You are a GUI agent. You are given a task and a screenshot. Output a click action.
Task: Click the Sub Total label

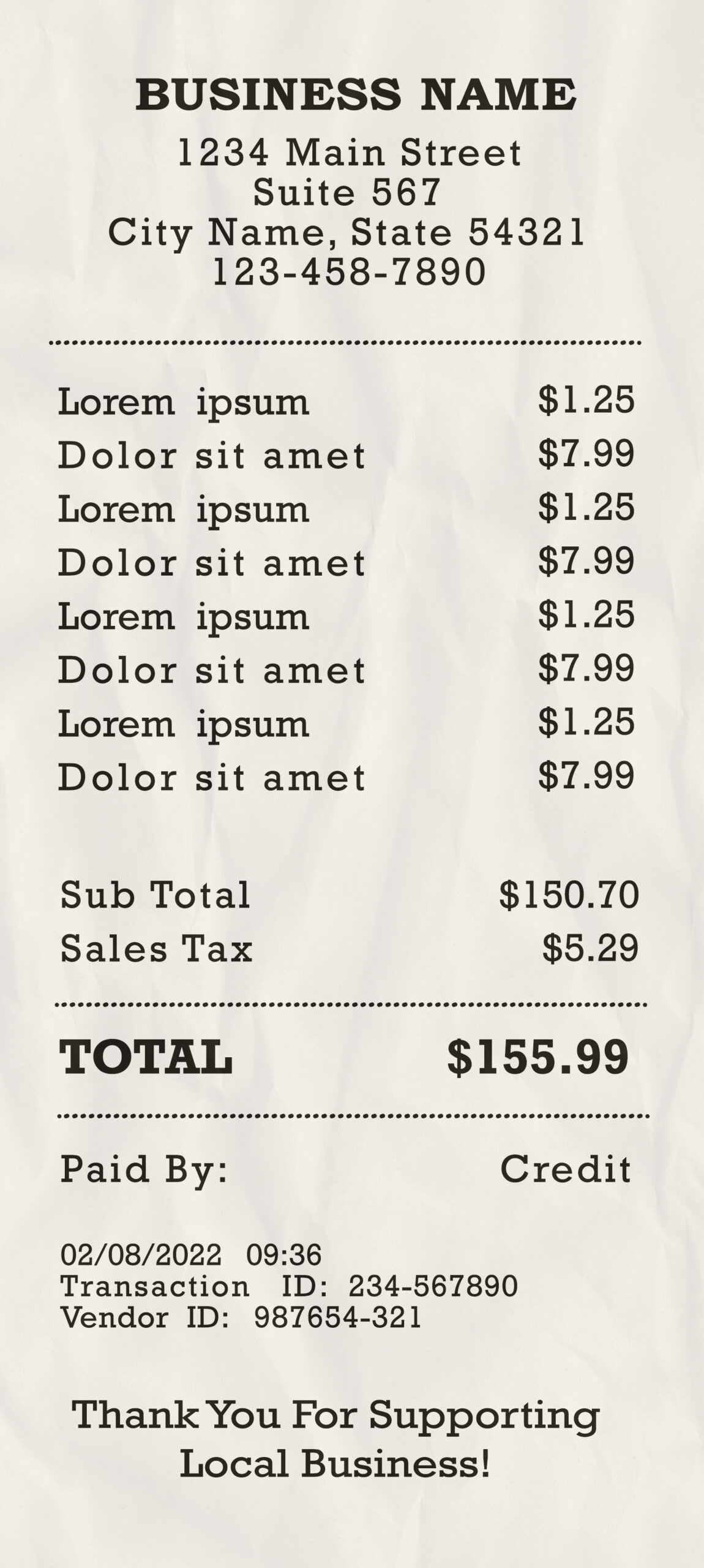pyautogui.click(x=155, y=895)
